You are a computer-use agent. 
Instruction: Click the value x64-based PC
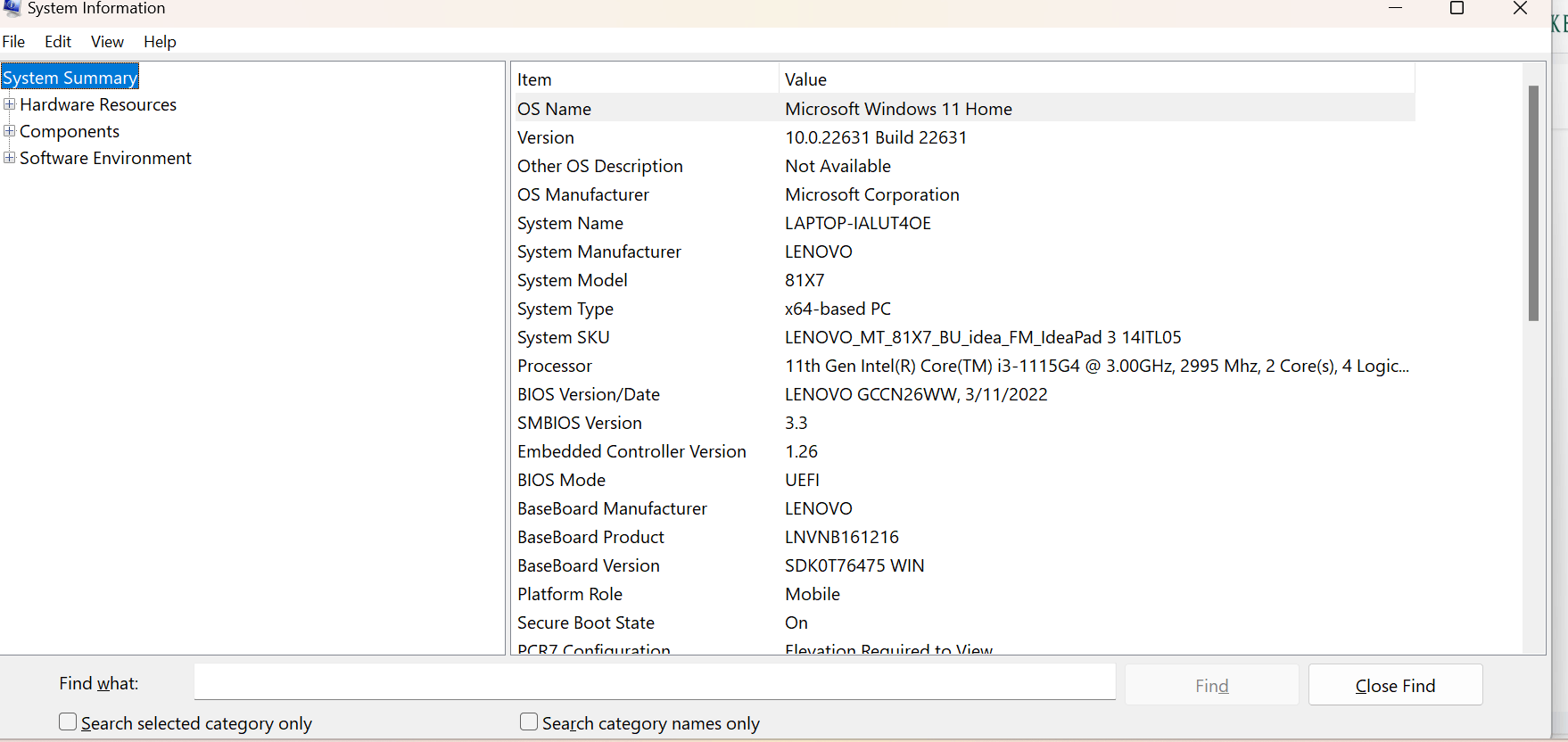838,309
